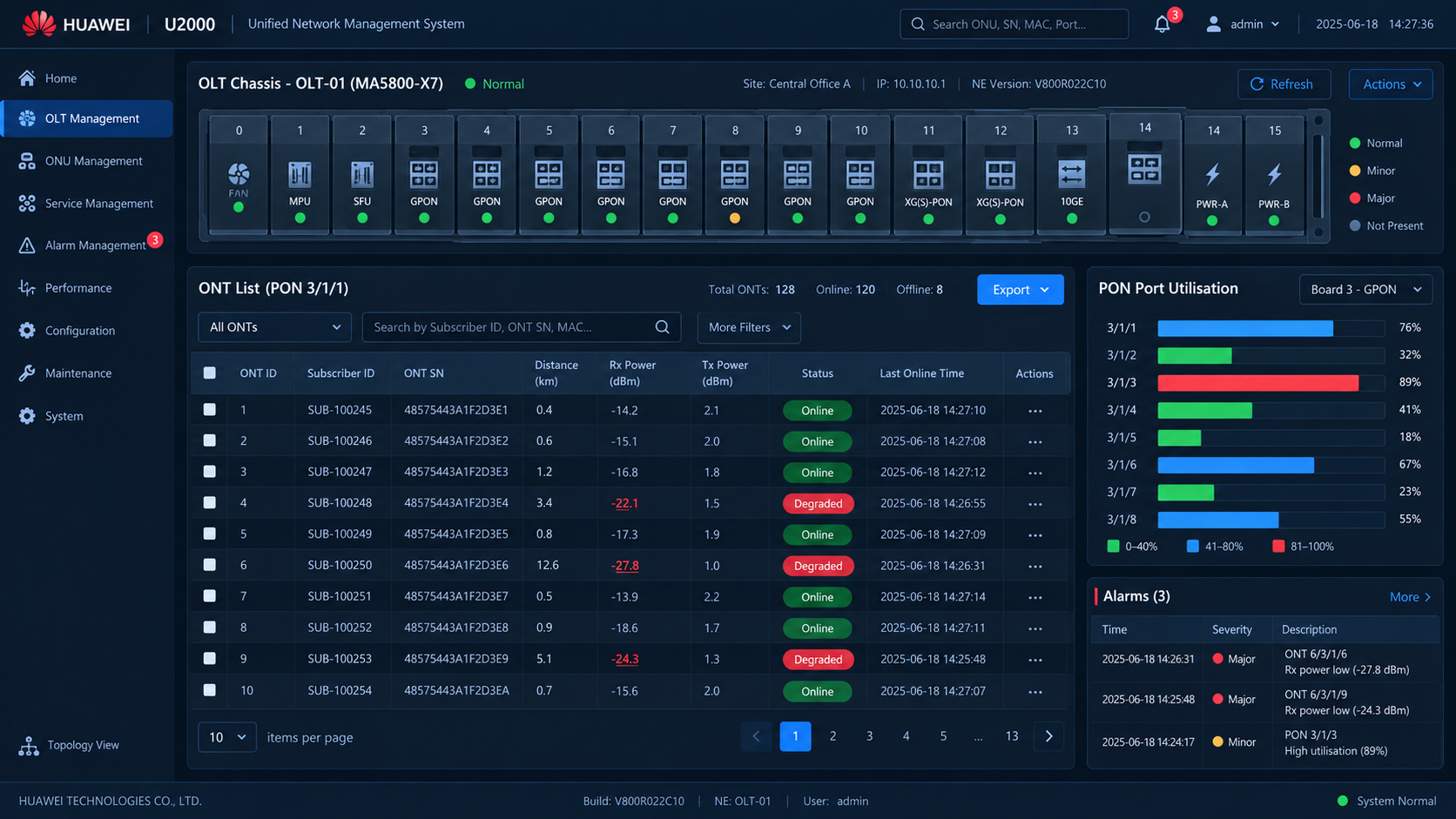Screen dimensions: 1456x819
Task: Expand the More Filters dropdown
Action: (749, 327)
